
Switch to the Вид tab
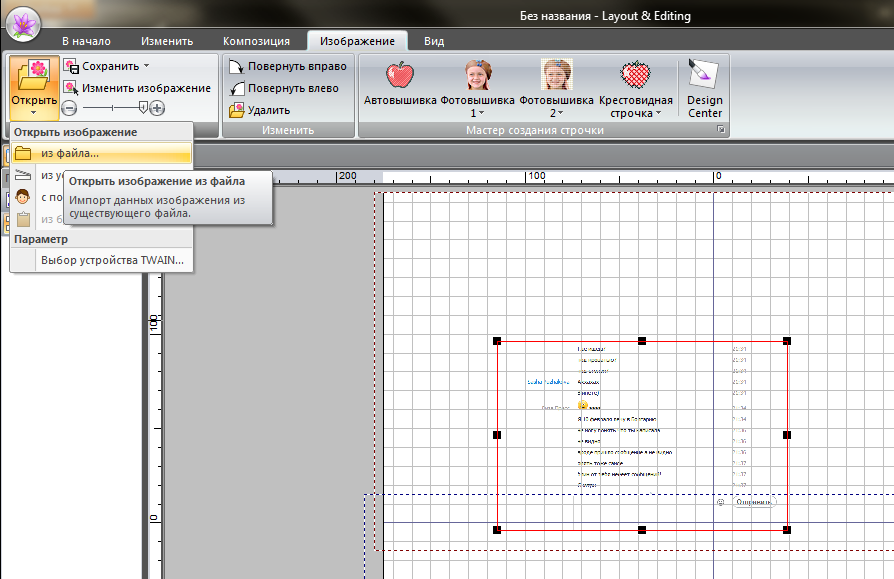pyautogui.click(x=434, y=41)
